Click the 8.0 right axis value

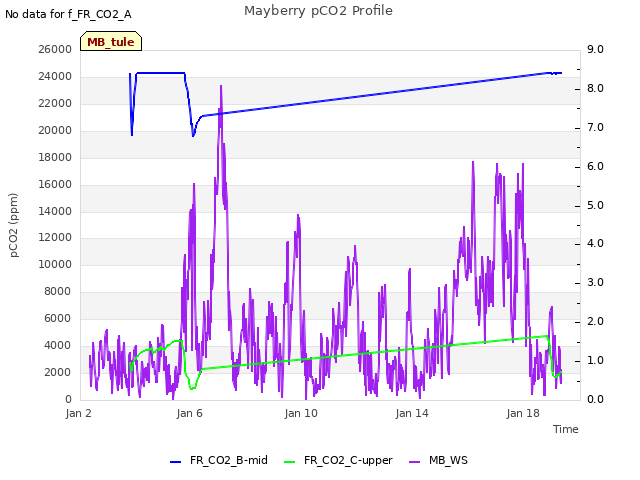click(595, 88)
